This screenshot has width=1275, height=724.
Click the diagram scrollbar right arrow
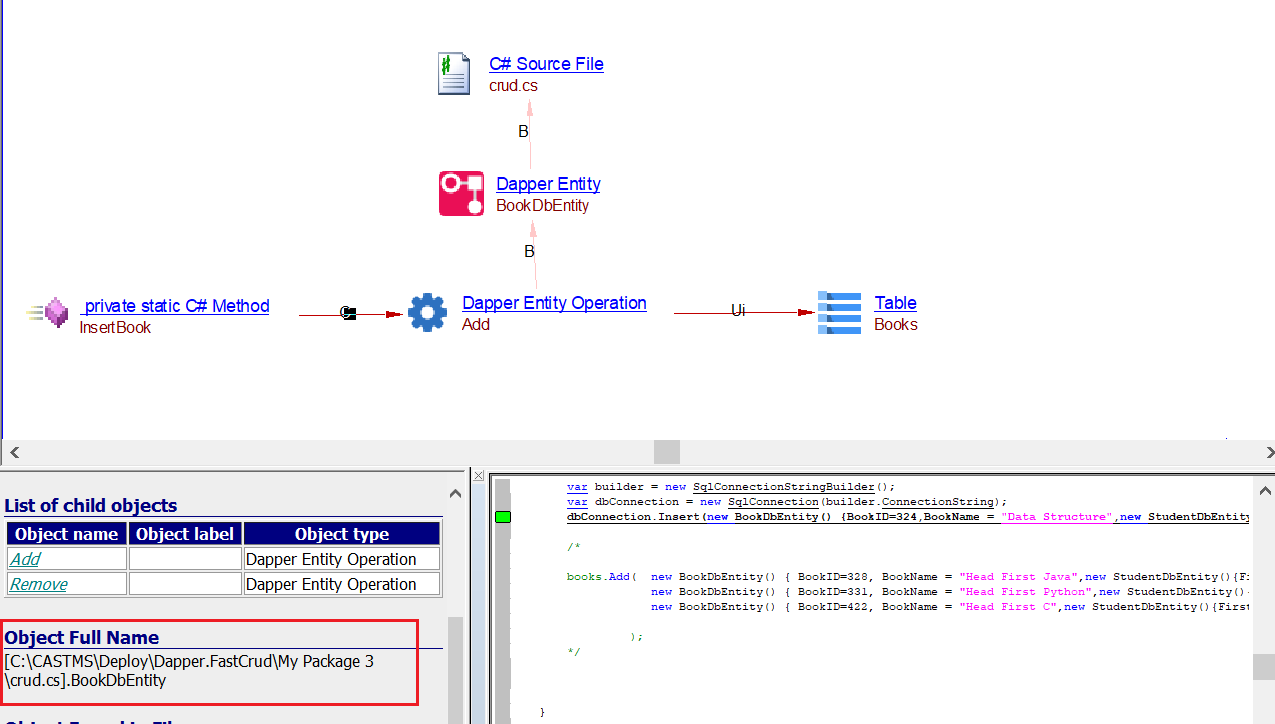pos(1264,452)
